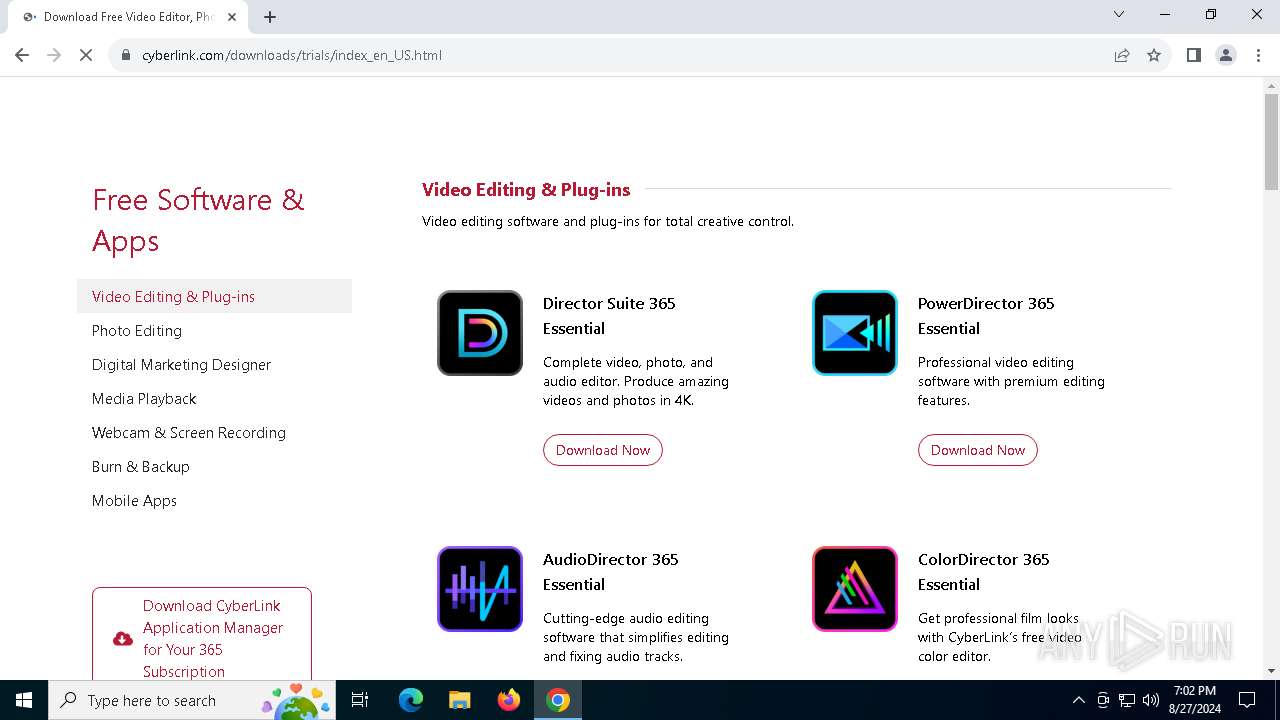Click the PowerDirector 365 app icon
Viewport: 1280px width, 720px height.
pyautogui.click(x=855, y=333)
